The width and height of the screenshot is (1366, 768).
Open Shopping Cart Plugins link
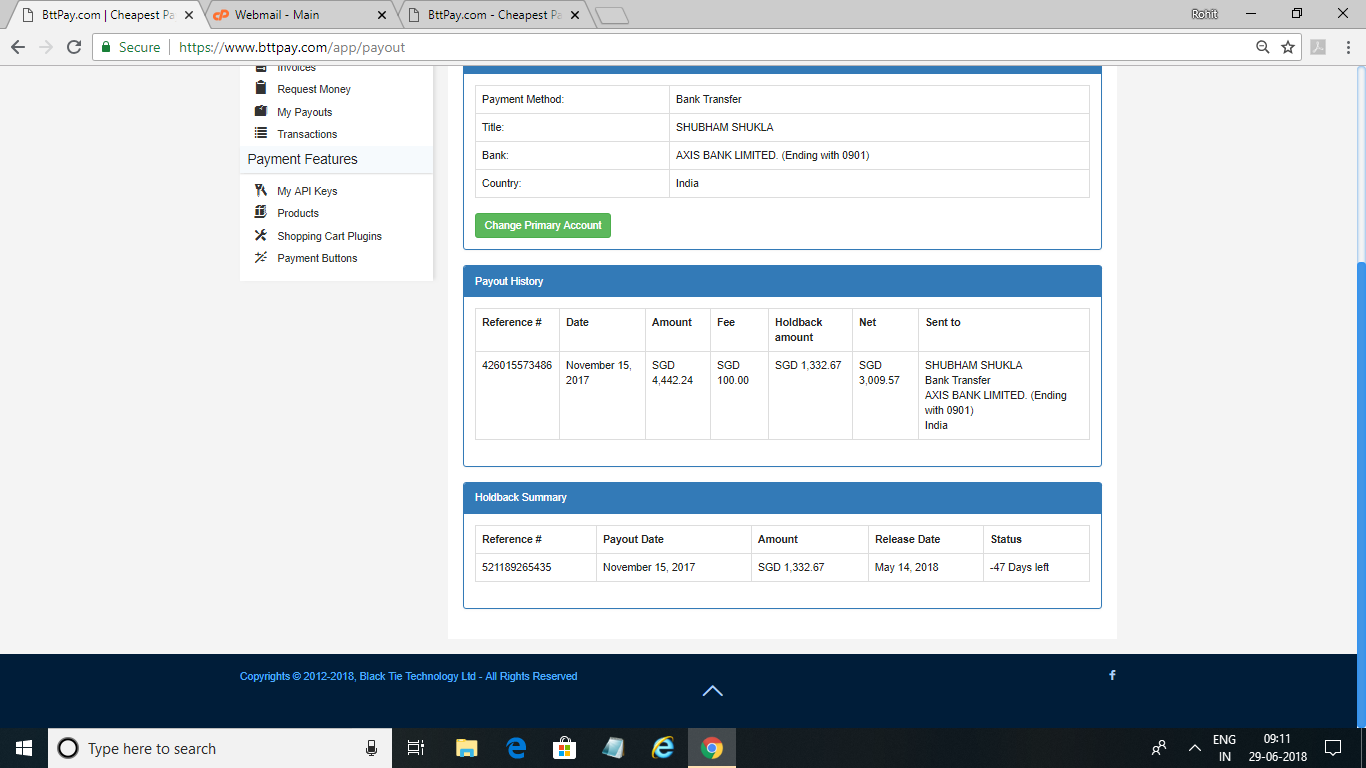329,236
